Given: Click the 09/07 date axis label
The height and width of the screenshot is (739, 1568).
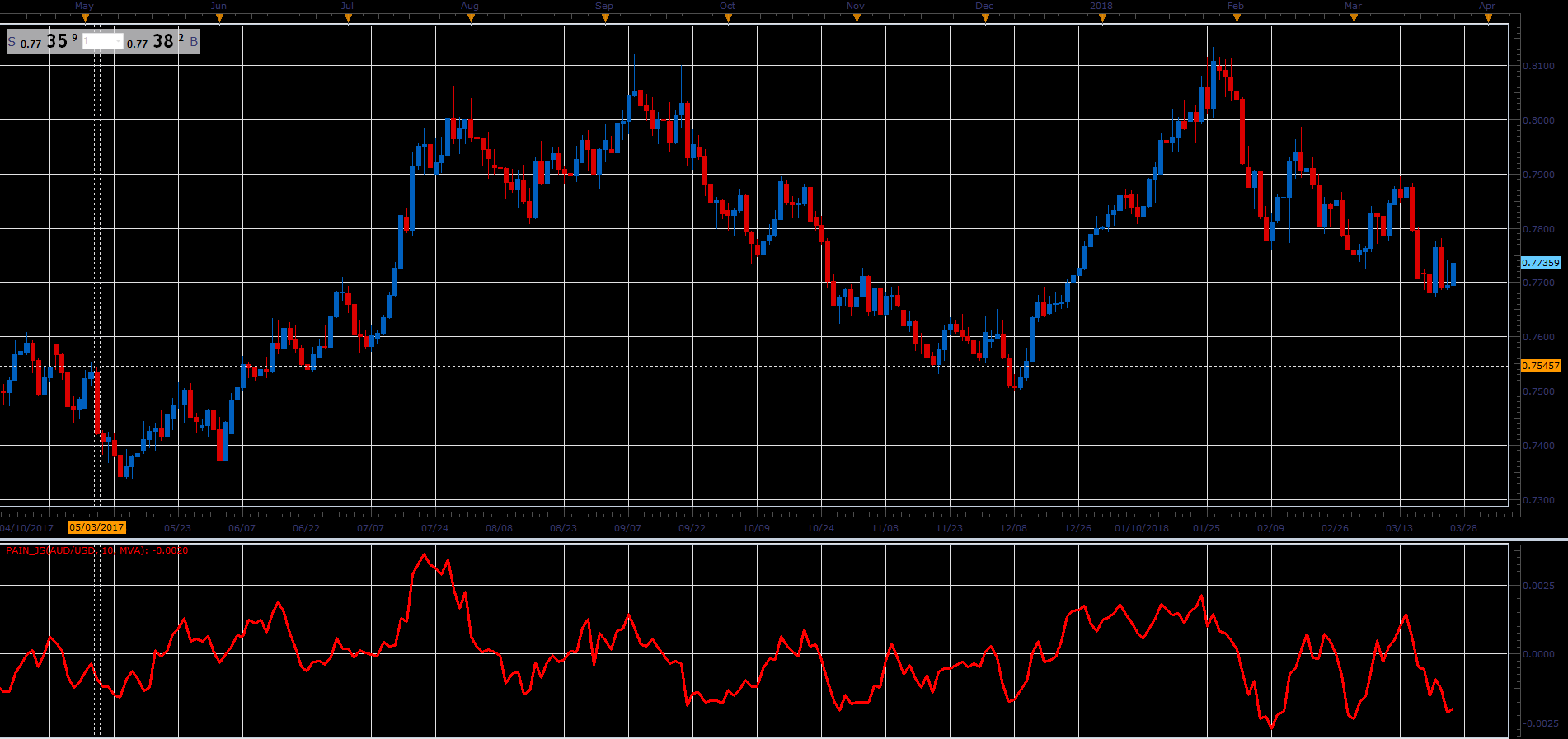Looking at the screenshot, I should [x=627, y=528].
